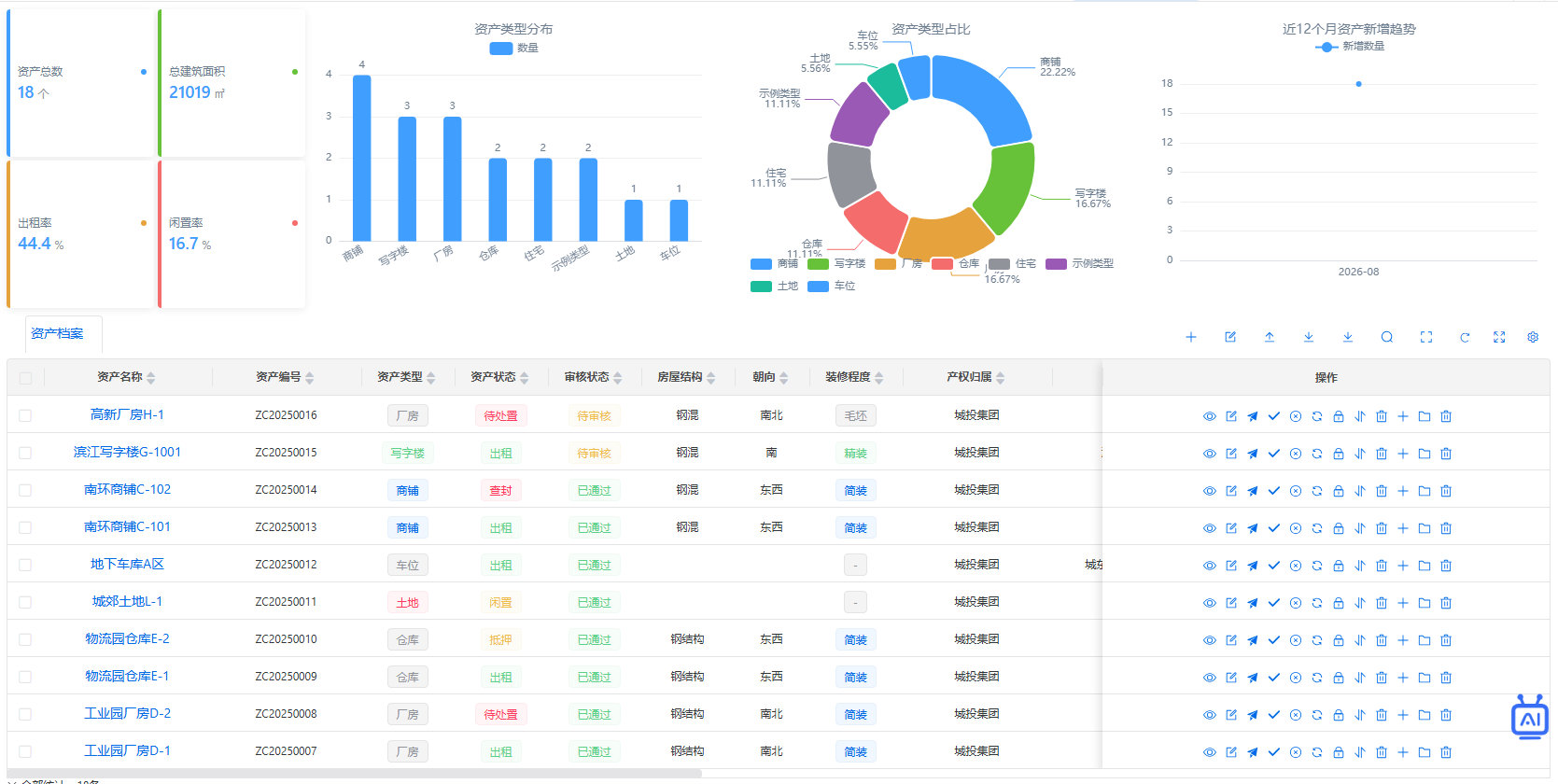The width and height of the screenshot is (1558, 784).
Task: View details eye icon for 物流园仓库E-2
Action: pos(1209,640)
